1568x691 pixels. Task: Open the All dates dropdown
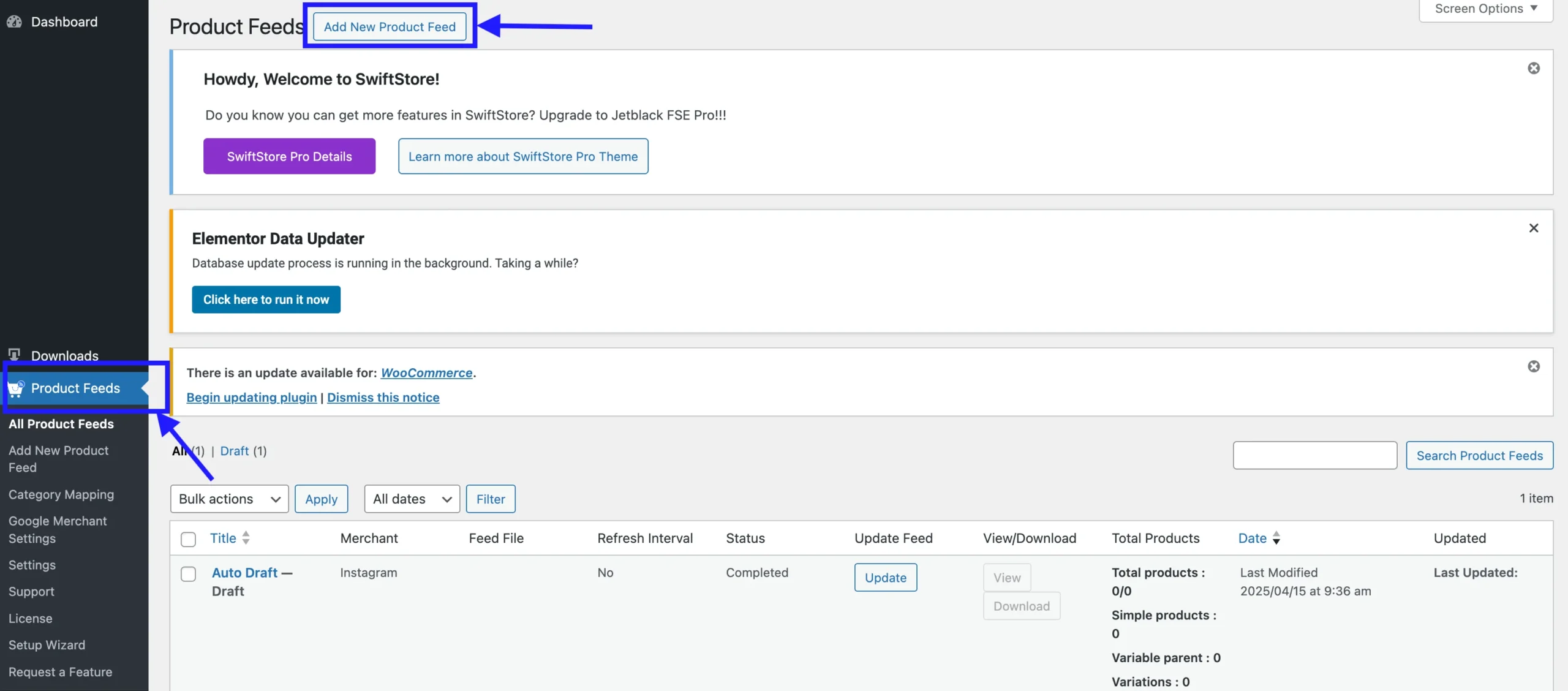tap(412, 499)
